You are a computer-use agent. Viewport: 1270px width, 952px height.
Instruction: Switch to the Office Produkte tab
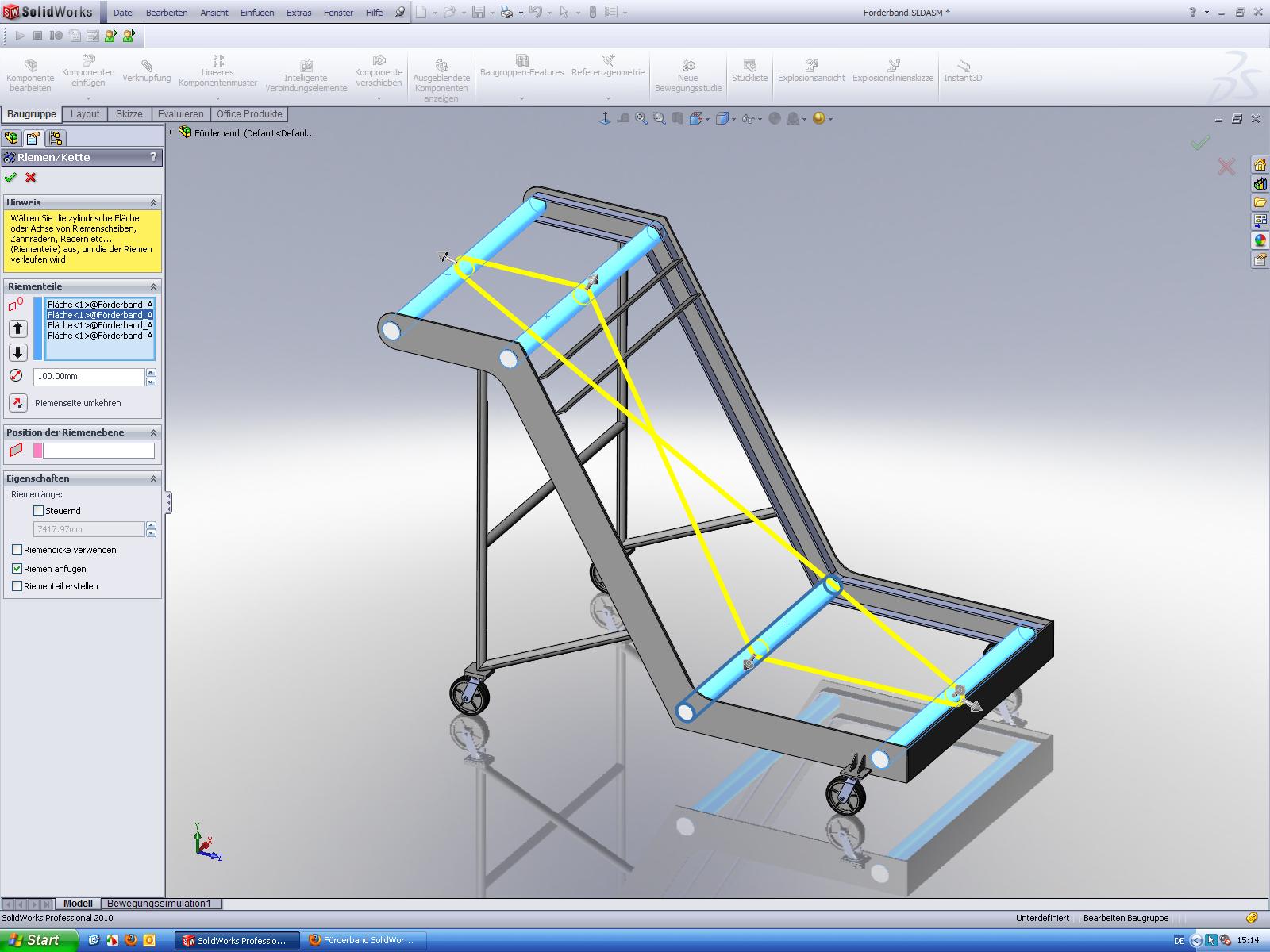(249, 114)
